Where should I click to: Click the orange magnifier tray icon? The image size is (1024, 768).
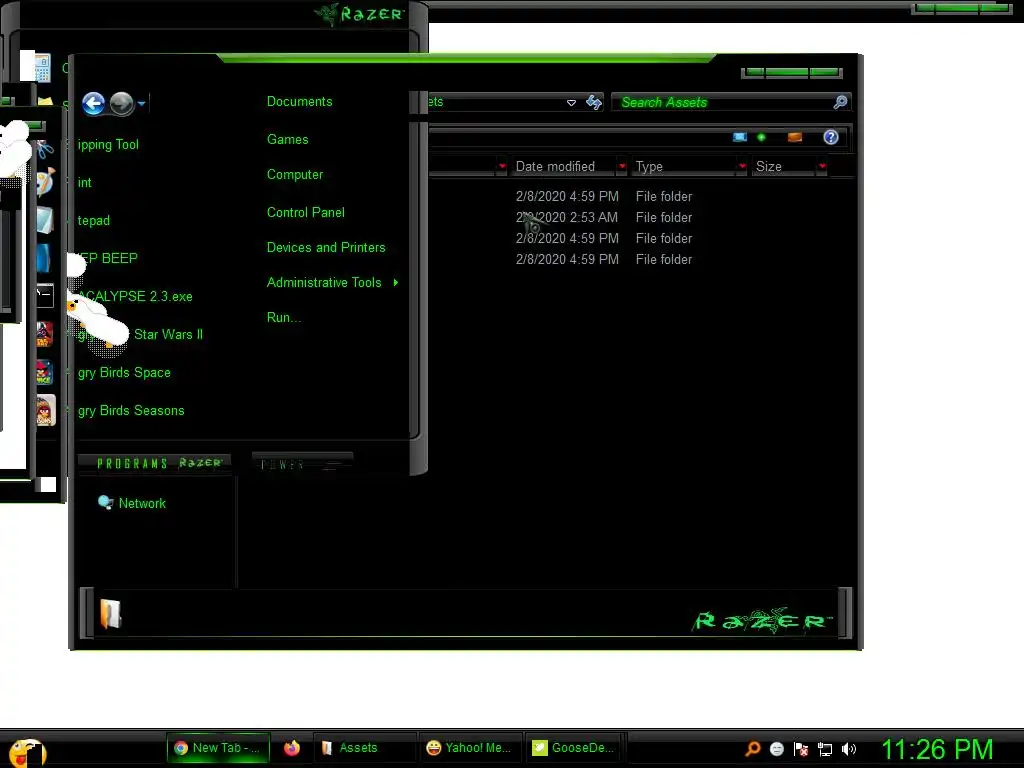[x=752, y=749]
